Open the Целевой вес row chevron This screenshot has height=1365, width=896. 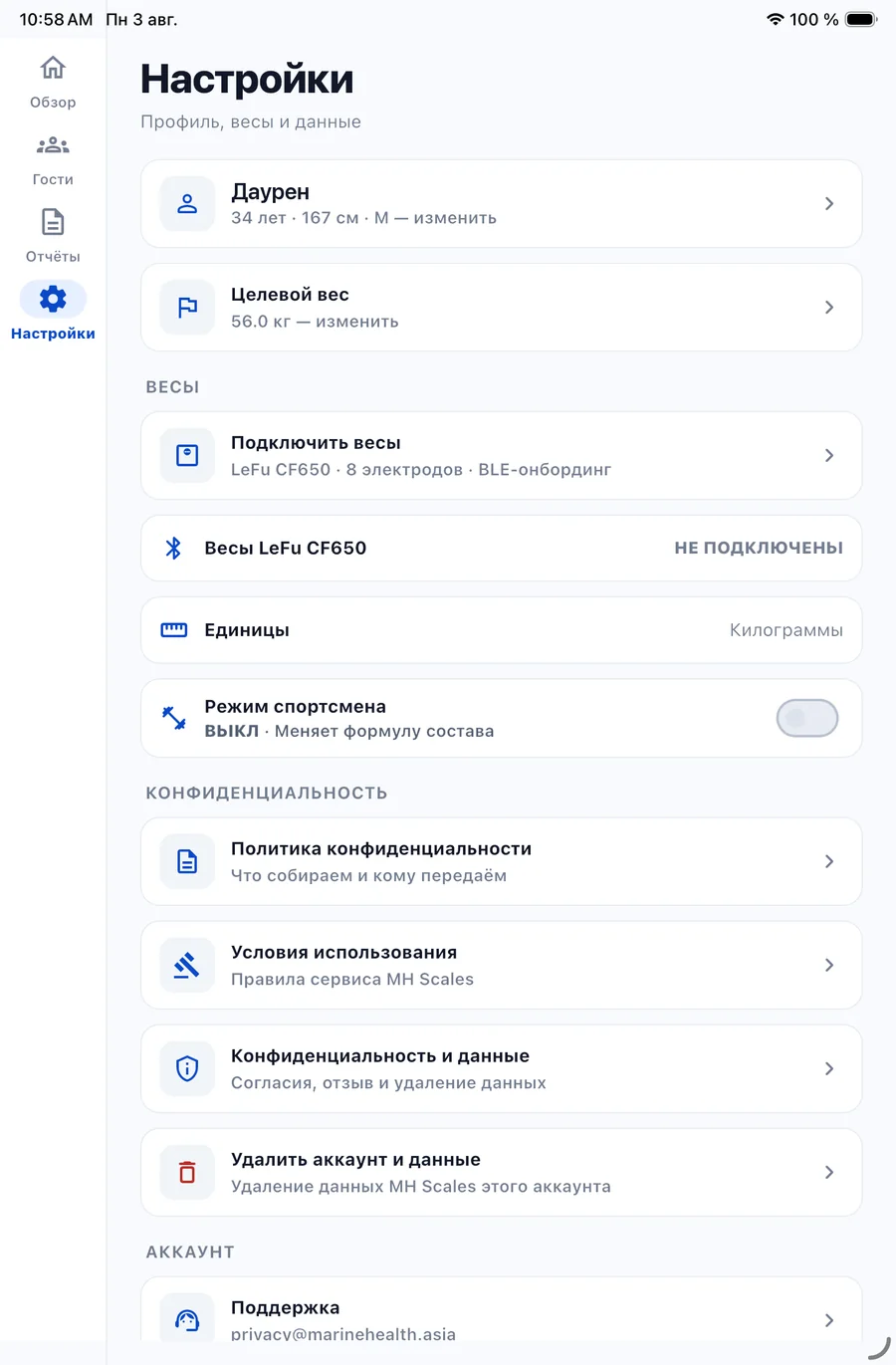(829, 308)
